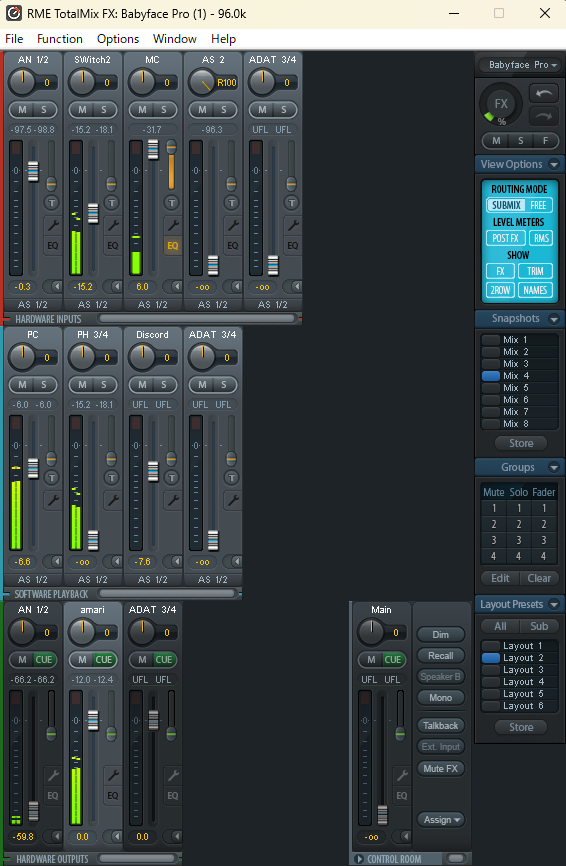This screenshot has width=566, height=866.
Task: Click the Talkback button
Action: tap(441, 725)
